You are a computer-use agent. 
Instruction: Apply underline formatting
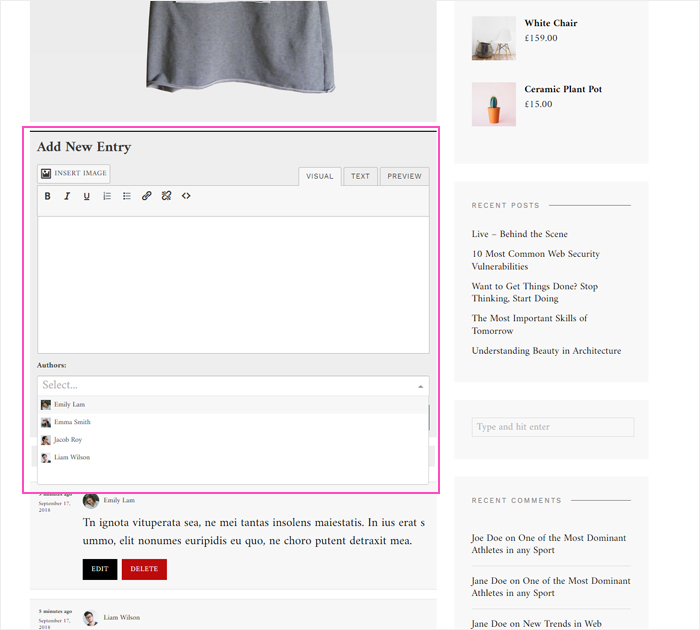coord(87,196)
